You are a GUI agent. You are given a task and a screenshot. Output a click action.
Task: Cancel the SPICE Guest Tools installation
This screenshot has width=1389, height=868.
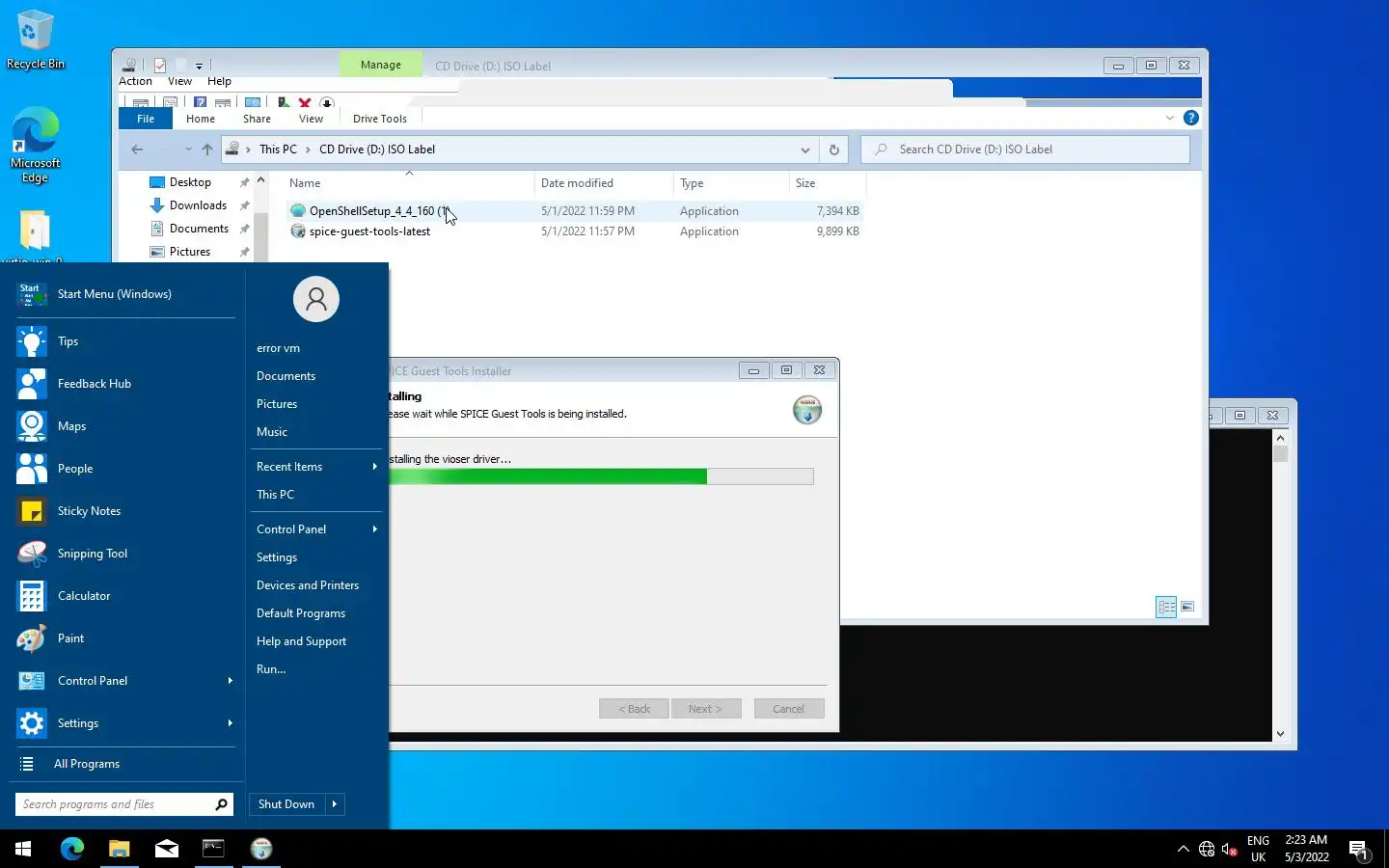(x=789, y=709)
